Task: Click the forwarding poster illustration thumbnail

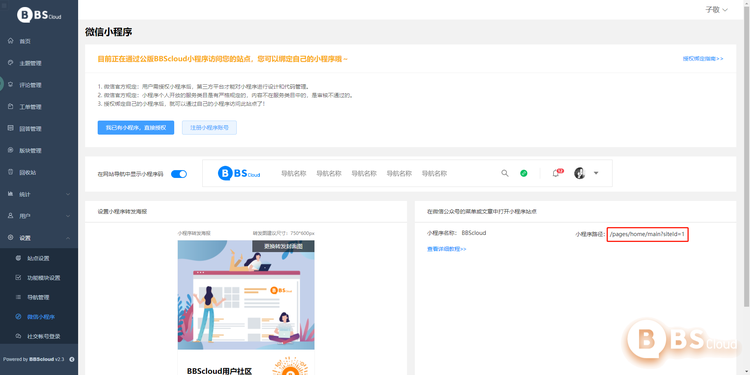Action: (x=246, y=295)
